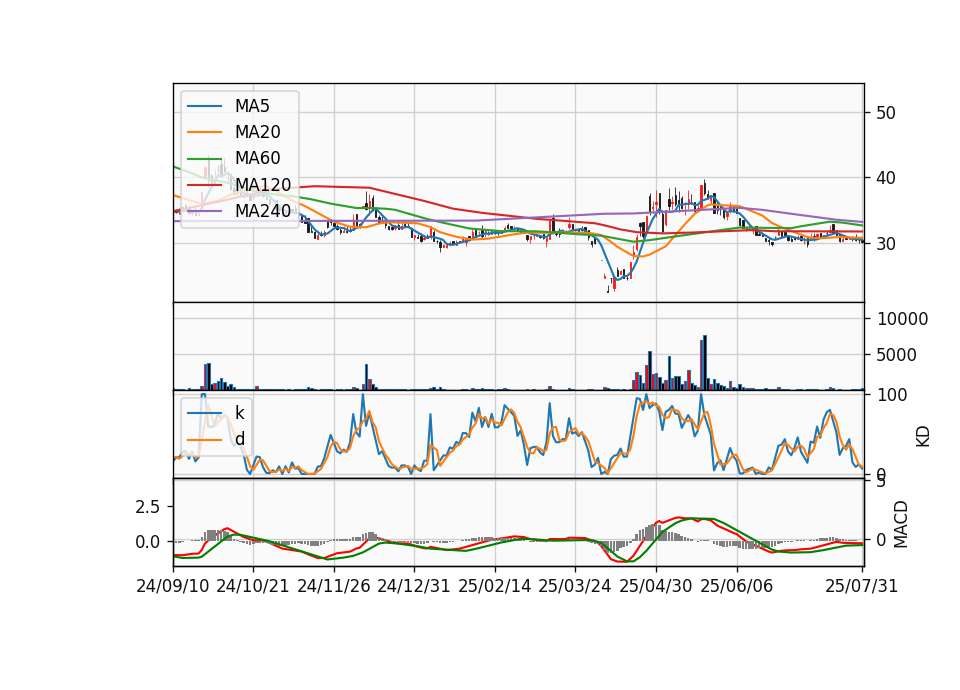Click the k legend label in KD panel
960x690 pixels.
coord(239,413)
